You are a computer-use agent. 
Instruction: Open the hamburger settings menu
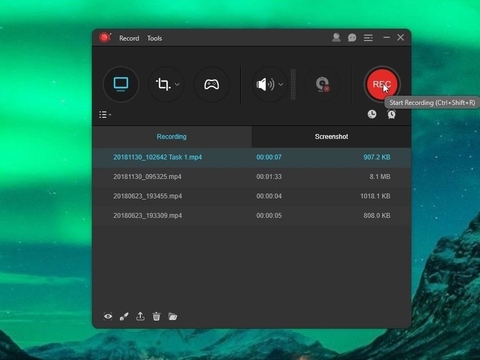[368, 38]
